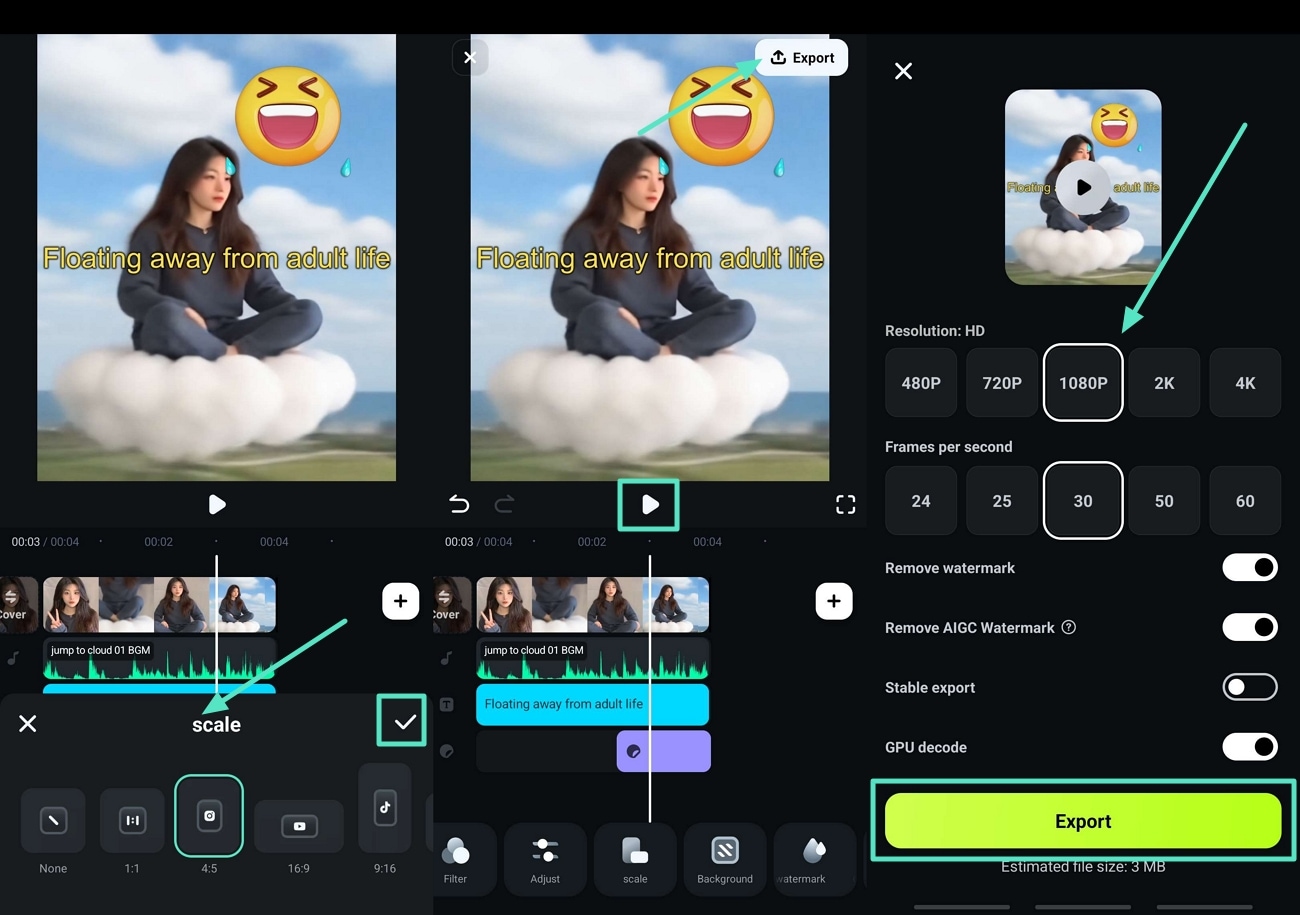Add a clip with the middle panel plus button

833,601
